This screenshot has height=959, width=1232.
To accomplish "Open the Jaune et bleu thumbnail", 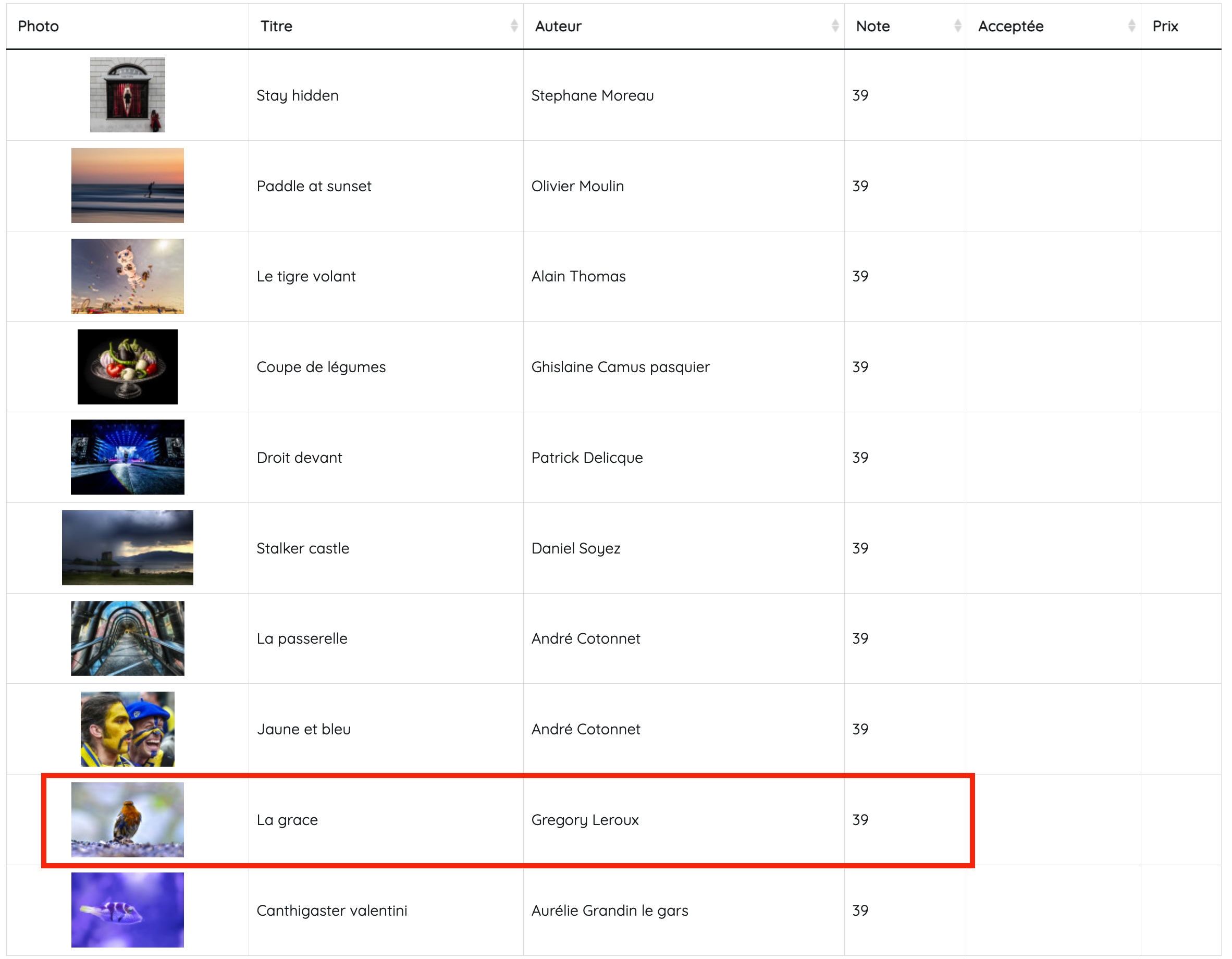I will (x=128, y=729).
